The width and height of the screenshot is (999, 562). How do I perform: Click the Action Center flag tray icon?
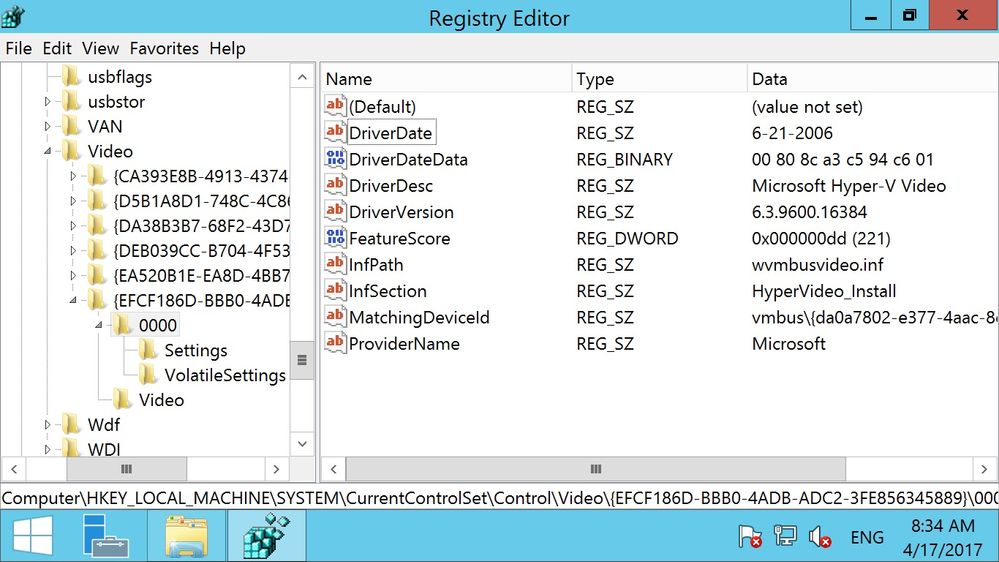point(750,537)
